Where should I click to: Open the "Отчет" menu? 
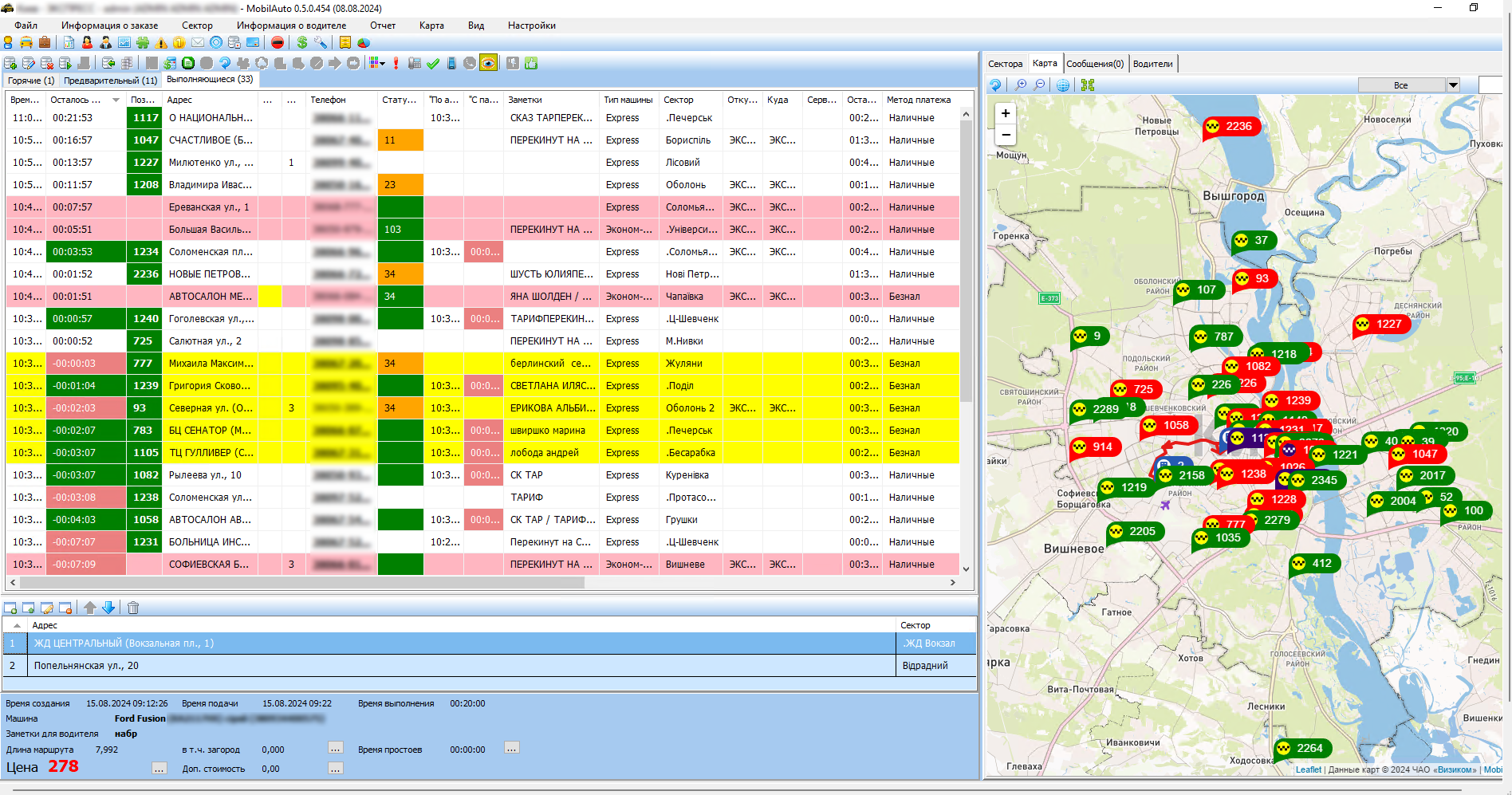(383, 26)
